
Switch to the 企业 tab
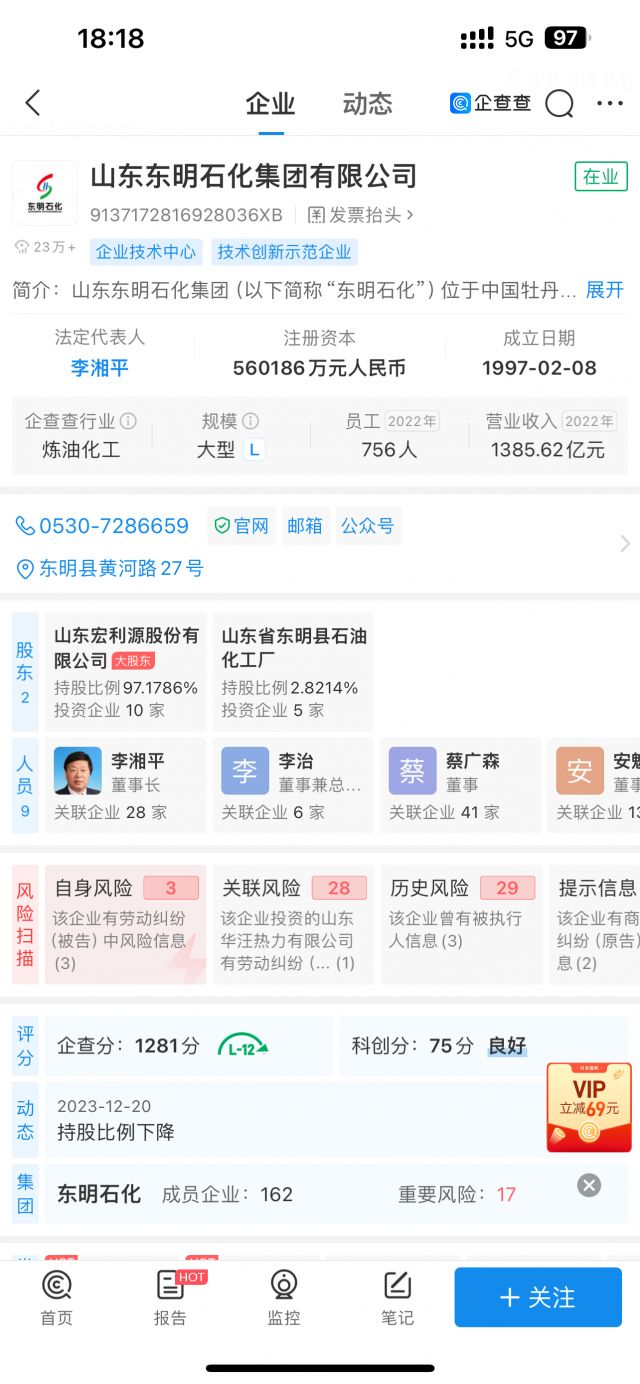coord(270,104)
